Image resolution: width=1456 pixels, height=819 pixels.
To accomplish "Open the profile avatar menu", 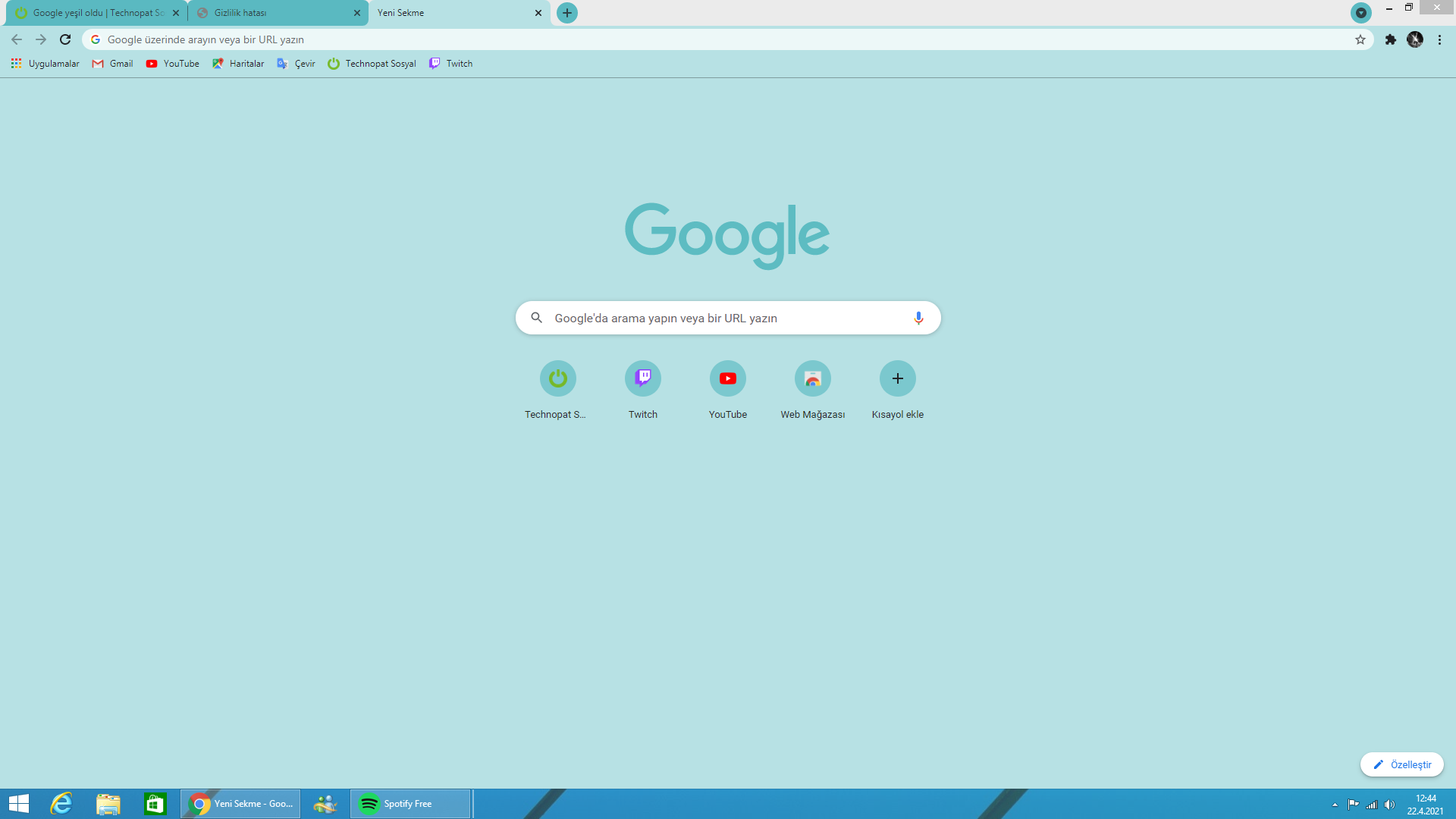I will [x=1415, y=39].
